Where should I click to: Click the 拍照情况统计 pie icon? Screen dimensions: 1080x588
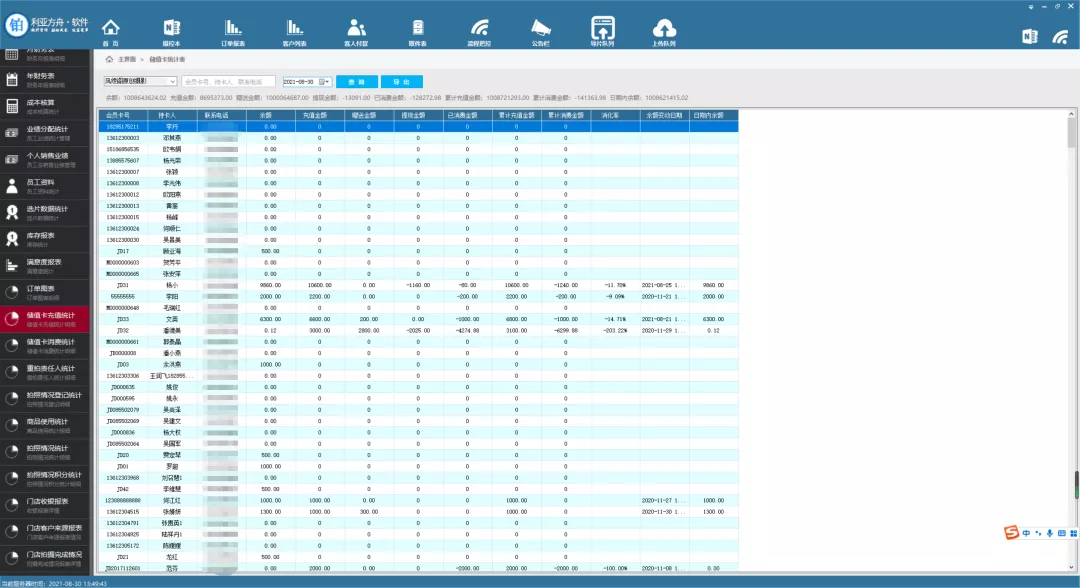(x=12, y=452)
